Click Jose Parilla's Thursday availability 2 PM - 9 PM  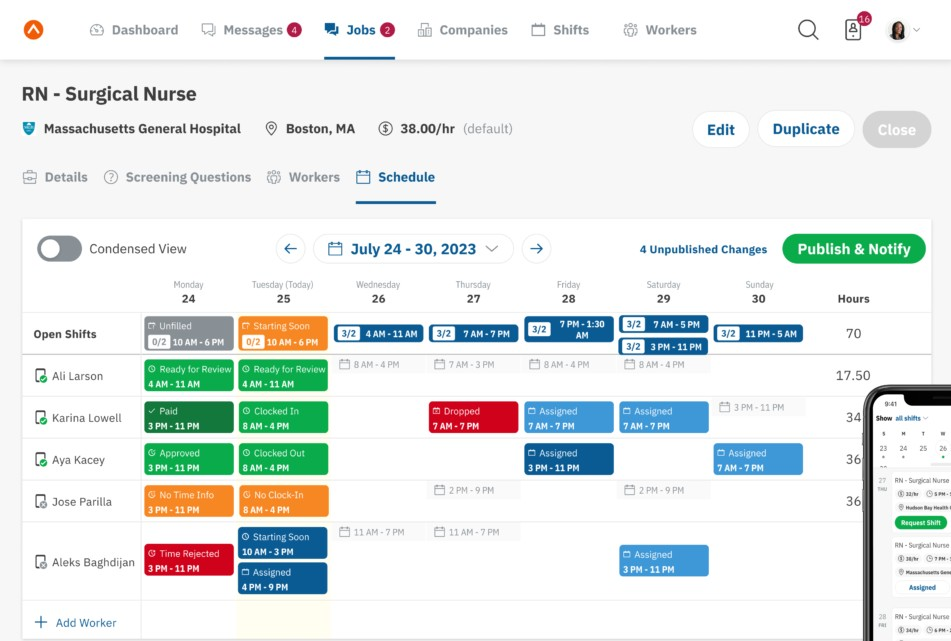pos(474,490)
